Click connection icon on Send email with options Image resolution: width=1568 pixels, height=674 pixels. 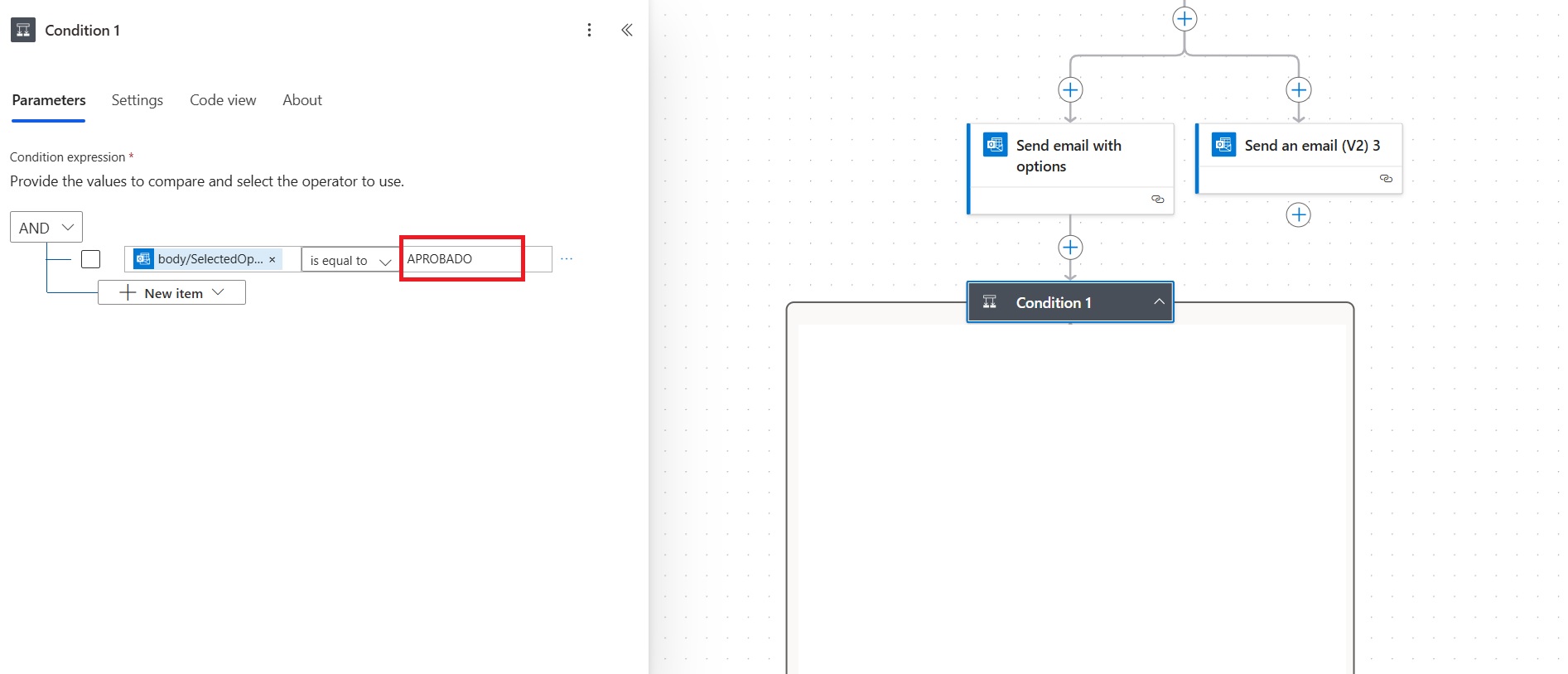1158,200
